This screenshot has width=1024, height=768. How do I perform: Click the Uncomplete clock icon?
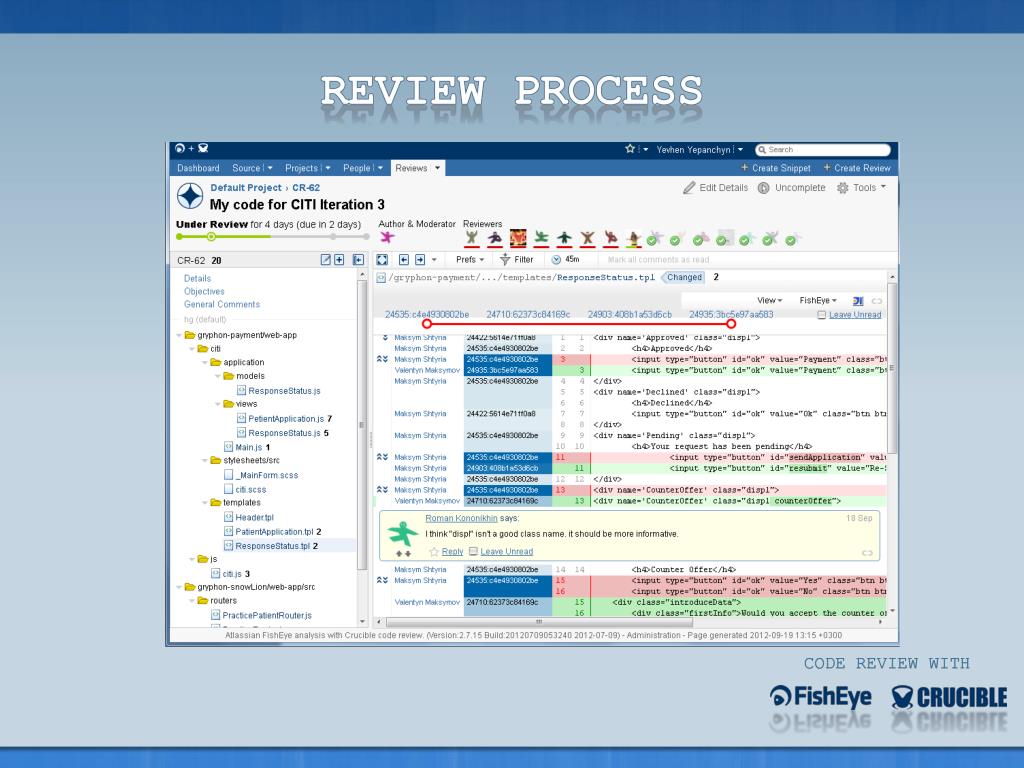(x=763, y=188)
